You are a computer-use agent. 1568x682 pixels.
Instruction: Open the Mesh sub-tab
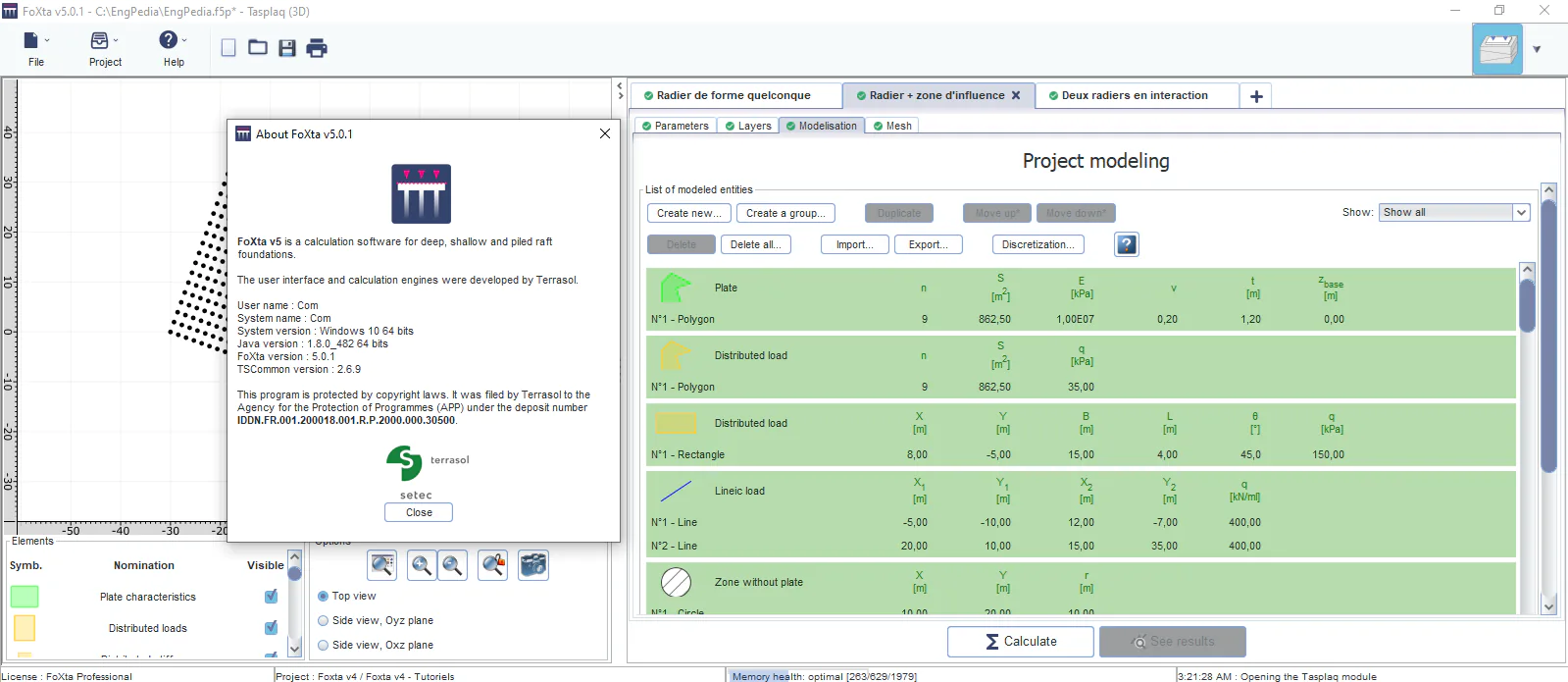pos(893,126)
